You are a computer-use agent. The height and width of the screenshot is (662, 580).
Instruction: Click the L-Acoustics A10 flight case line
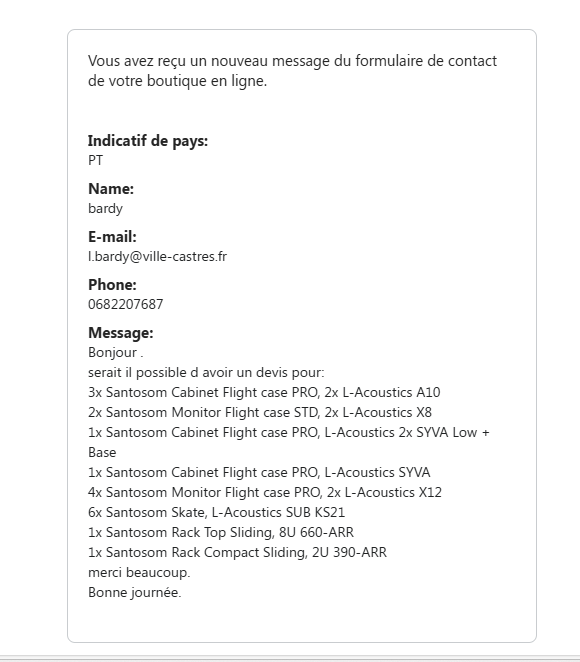pos(264,393)
